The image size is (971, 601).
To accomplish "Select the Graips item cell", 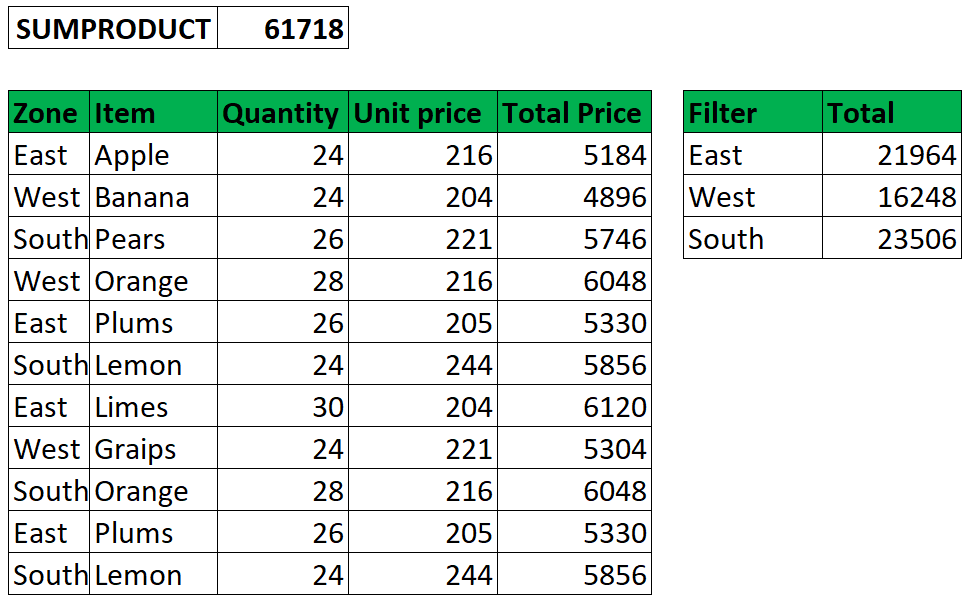I will pyautogui.click(x=154, y=448).
